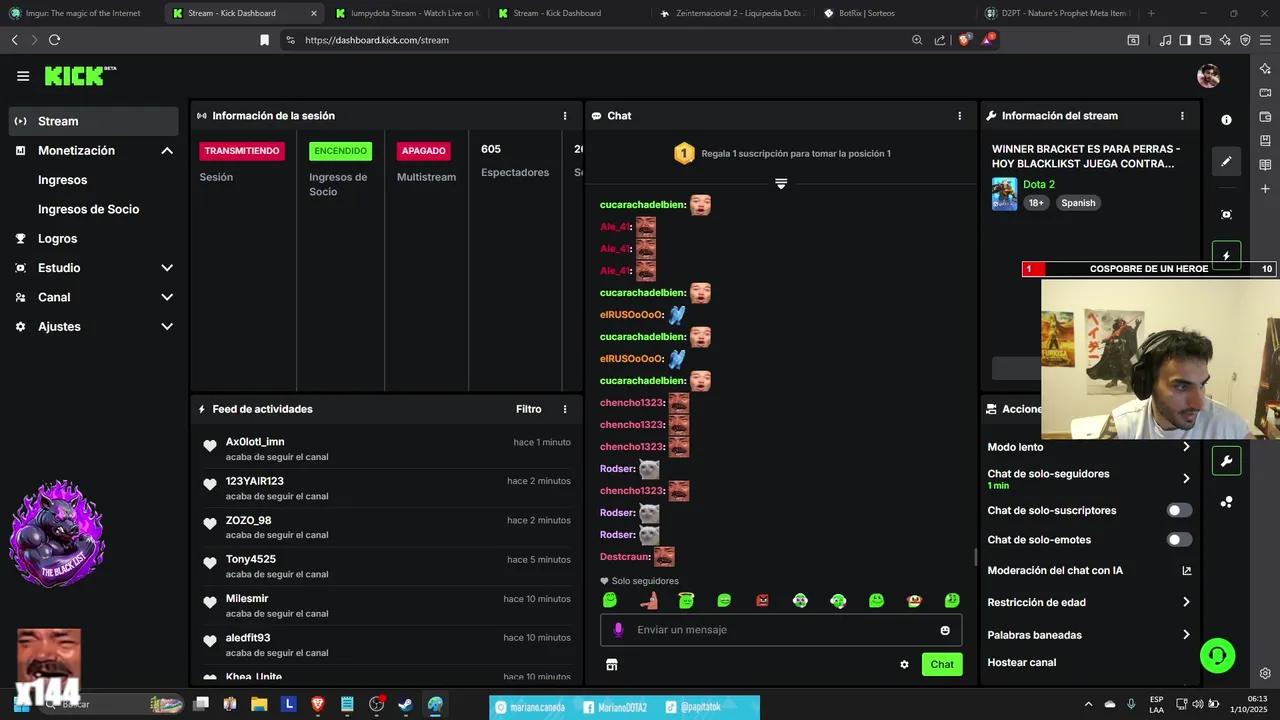Screen dimensions: 1280x720
Task: Select the Patrick pointing emote
Action: tap(648, 600)
